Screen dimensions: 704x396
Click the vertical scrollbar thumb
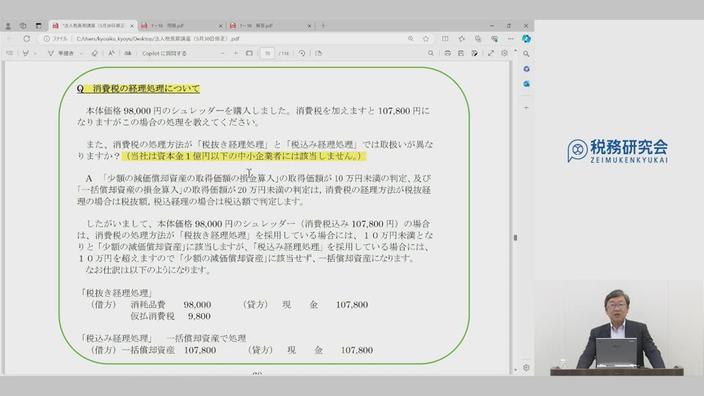click(x=515, y=238)
